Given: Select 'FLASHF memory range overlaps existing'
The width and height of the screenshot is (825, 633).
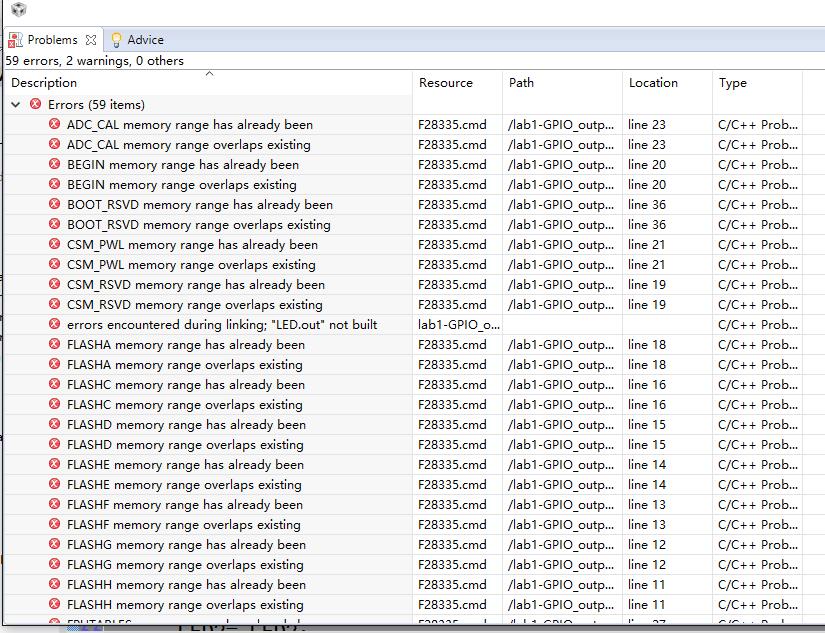Looking at the screenshot, I should pyautogui.click(x=184, y=525).
